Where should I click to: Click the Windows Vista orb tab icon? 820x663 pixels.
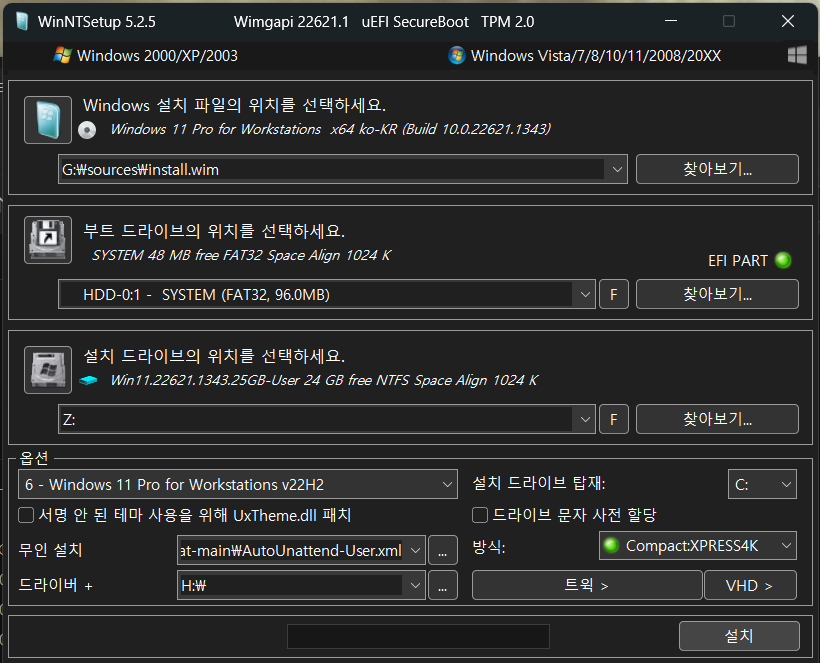457,55
